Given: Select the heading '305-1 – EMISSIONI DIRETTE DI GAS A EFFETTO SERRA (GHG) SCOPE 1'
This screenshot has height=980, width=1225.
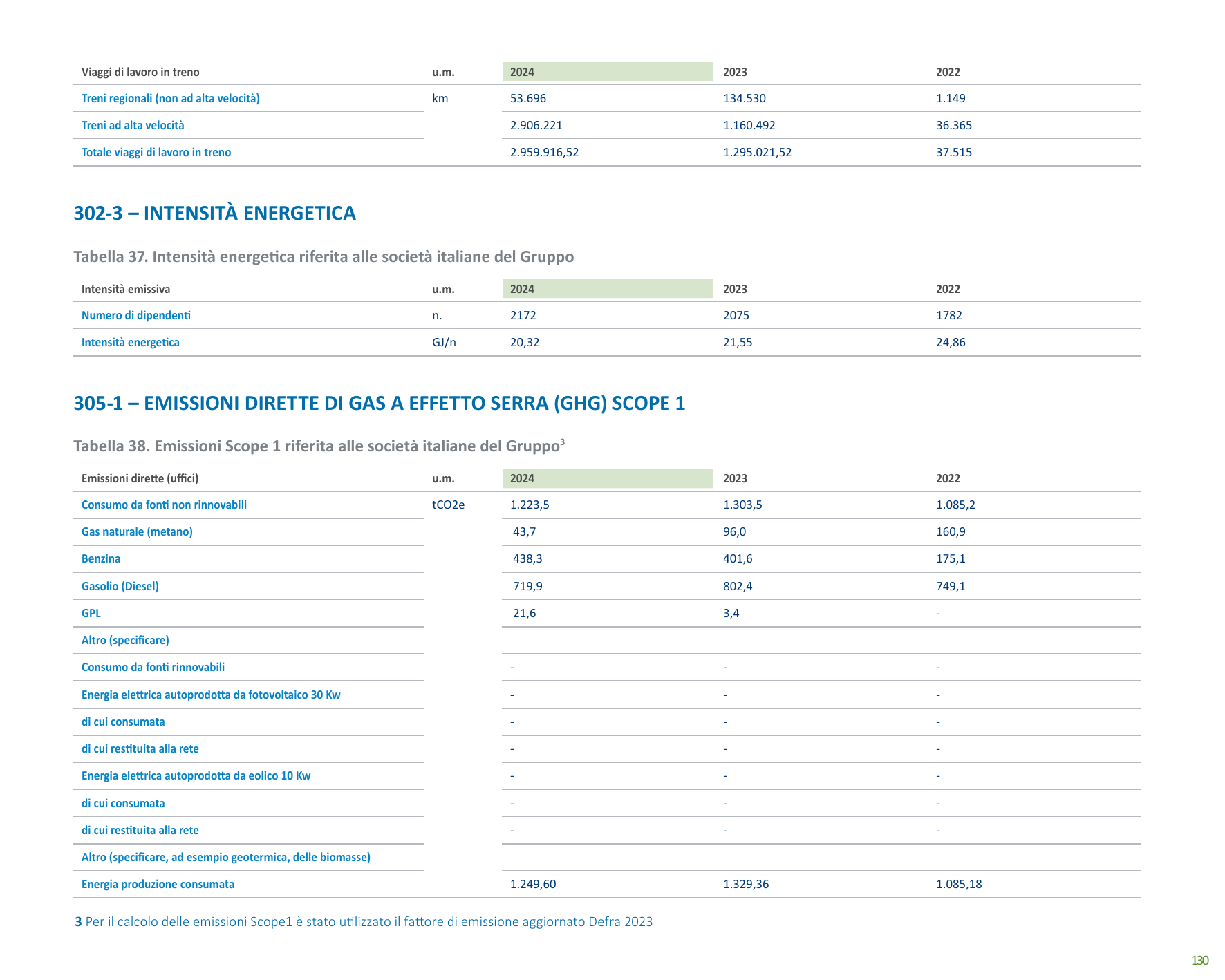Looking at the screenshot, I should point(380,403).
